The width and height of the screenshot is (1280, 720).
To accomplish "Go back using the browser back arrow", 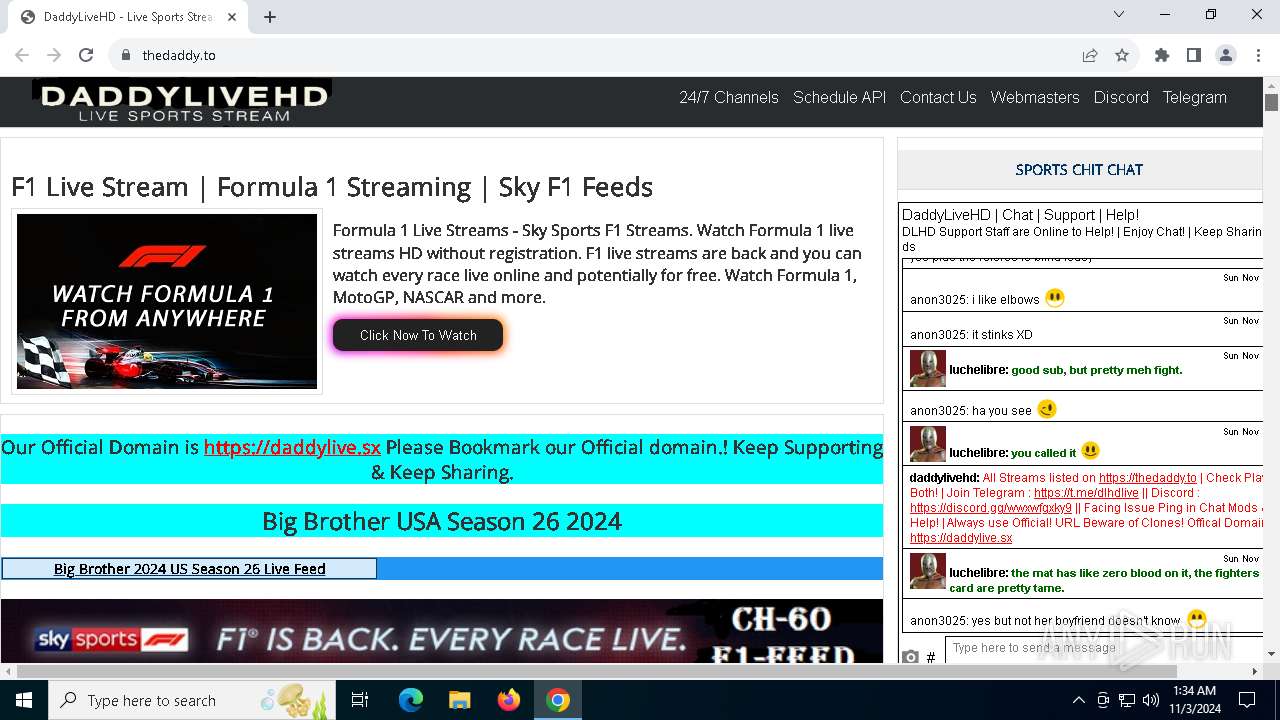I will pyautogui.click(x=22, y=55).
